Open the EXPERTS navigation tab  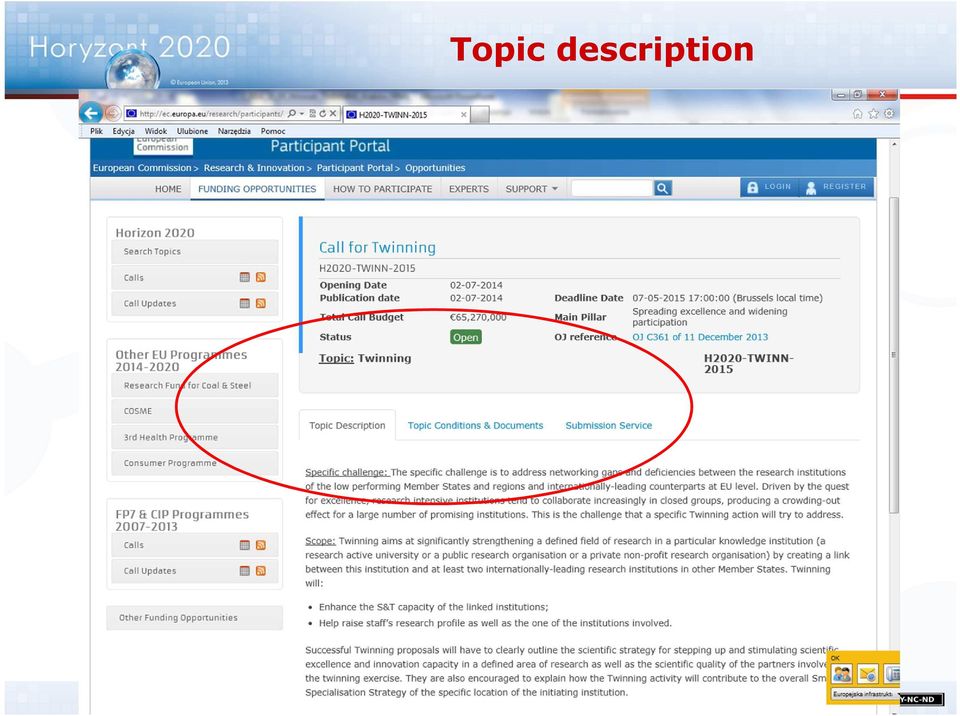469,189
